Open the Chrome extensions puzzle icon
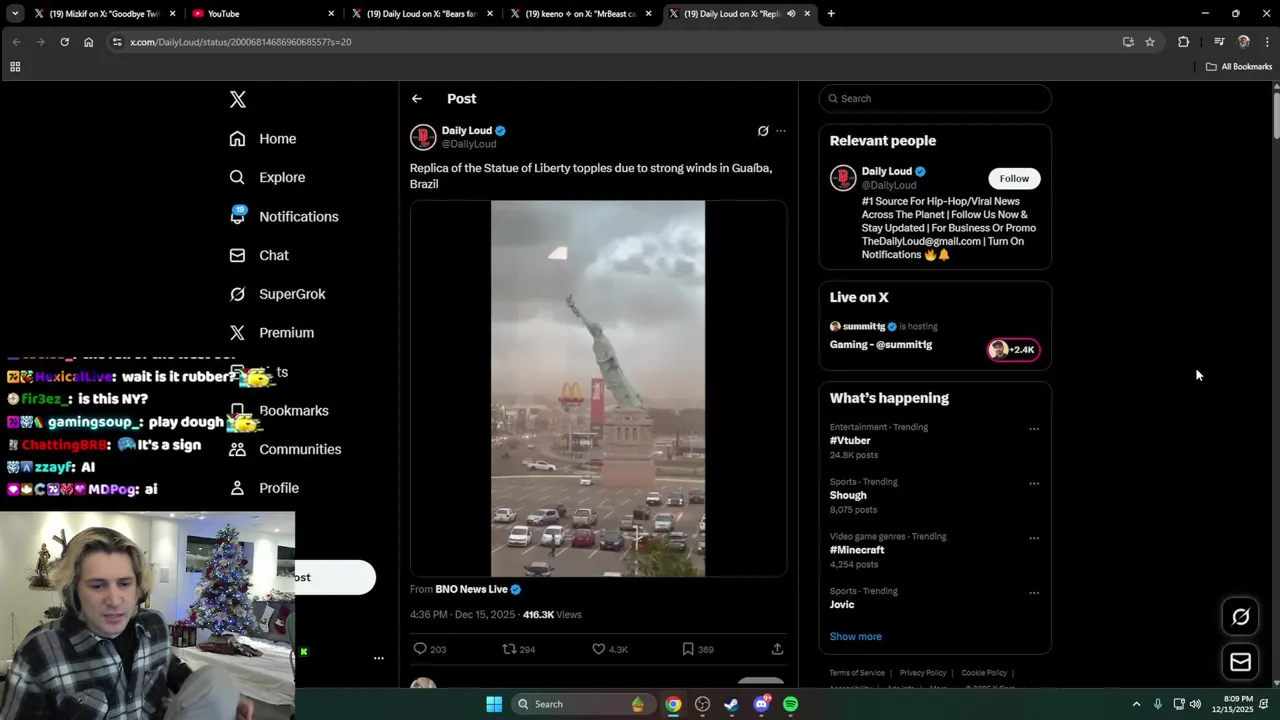This screenshot has width=1280, height=720. coord(1184,42)
